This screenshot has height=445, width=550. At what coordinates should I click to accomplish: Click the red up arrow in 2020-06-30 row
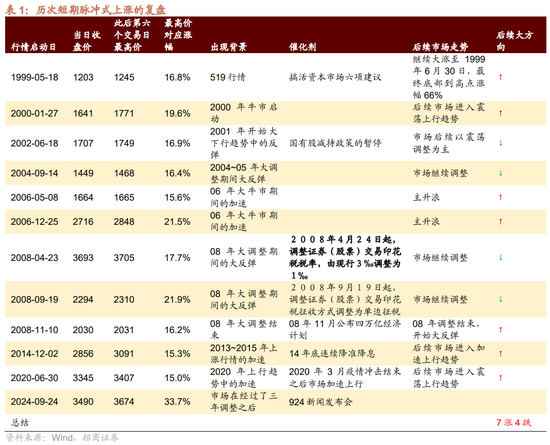click(501, 378)
